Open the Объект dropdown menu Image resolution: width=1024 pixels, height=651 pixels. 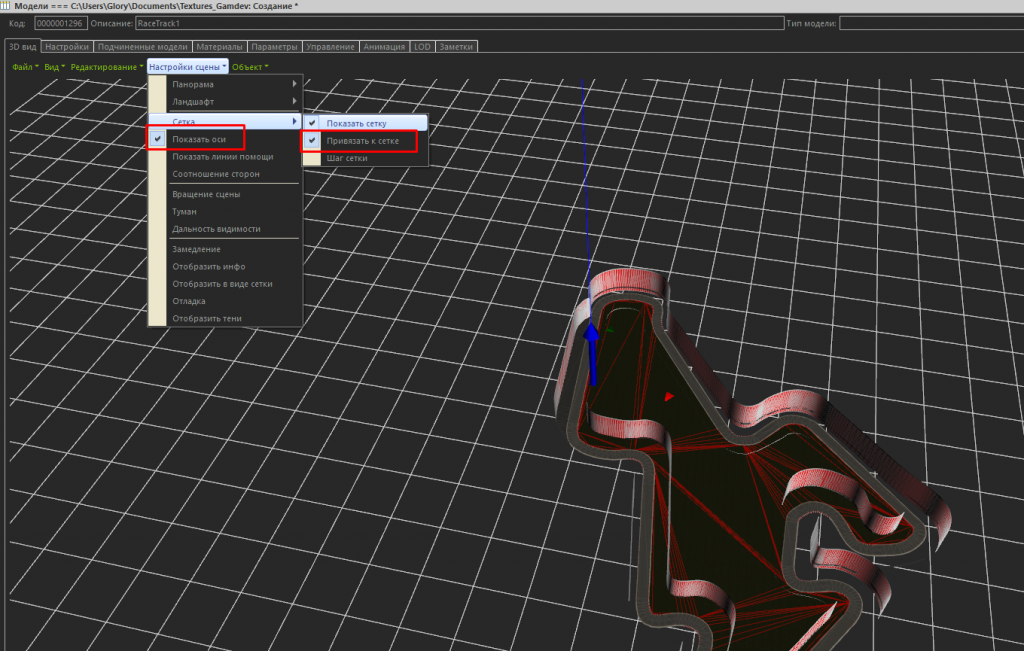pyautogui.click(x=250, y=67)
